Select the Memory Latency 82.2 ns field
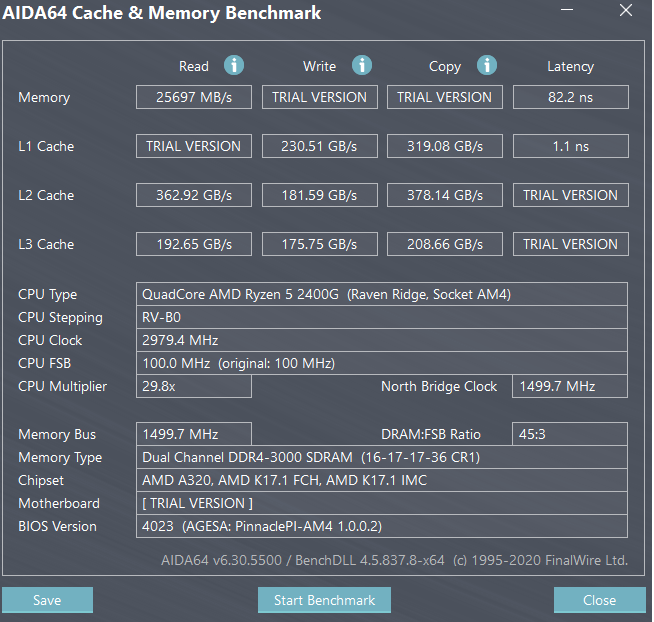Viewport: 654px width, 622px height. click(x=571, y=97)
